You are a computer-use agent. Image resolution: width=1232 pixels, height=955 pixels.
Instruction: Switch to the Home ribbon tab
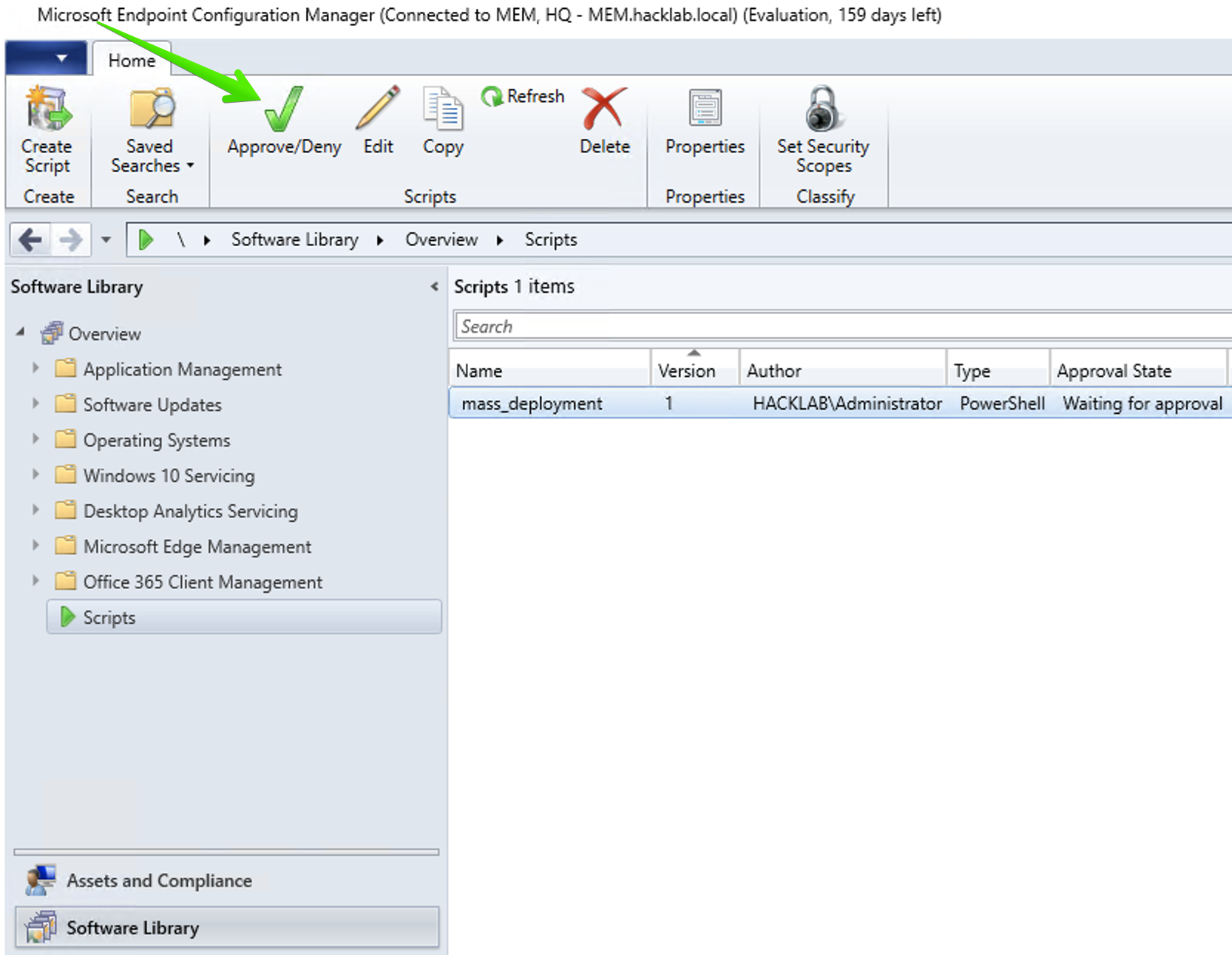pos(132,61)
